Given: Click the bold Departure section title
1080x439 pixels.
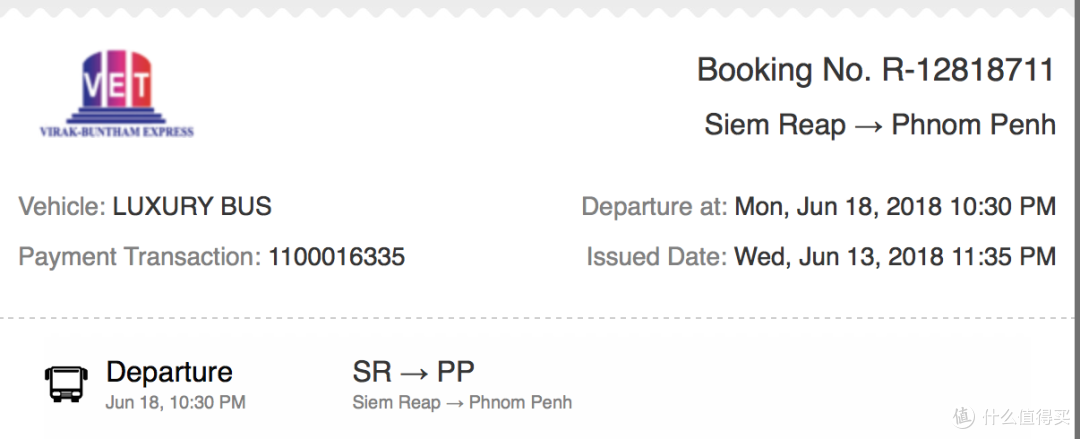Looking at the screenshot, I should click(169, 372).
